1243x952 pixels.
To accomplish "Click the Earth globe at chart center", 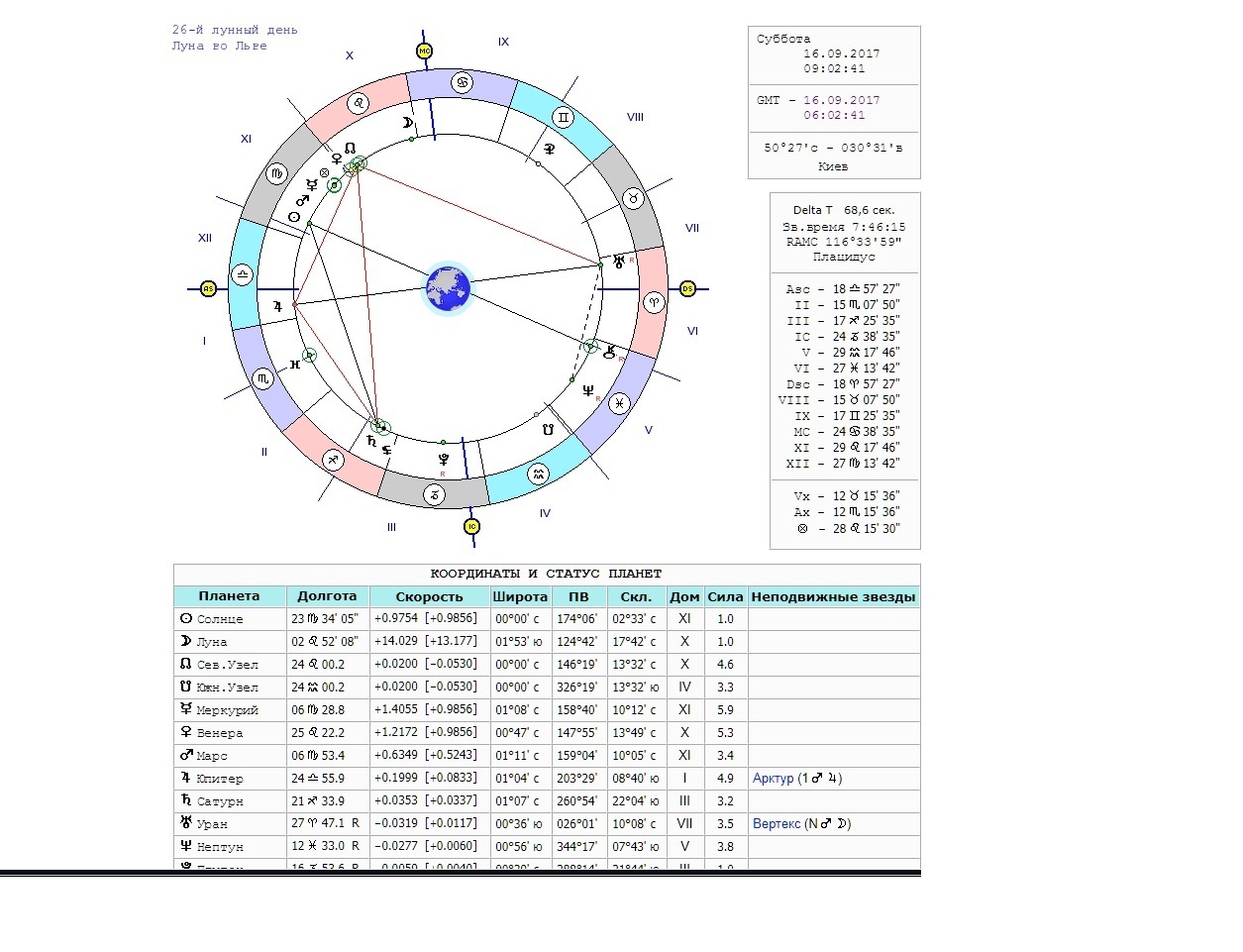I will (x=448, y=287).
